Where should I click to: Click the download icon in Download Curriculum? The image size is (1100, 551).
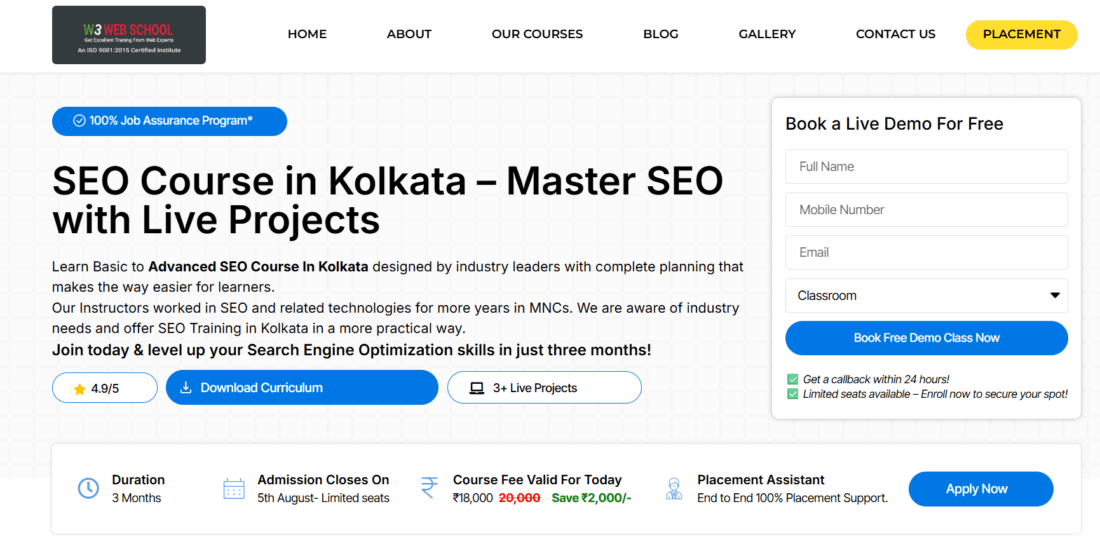coord(185,388)
